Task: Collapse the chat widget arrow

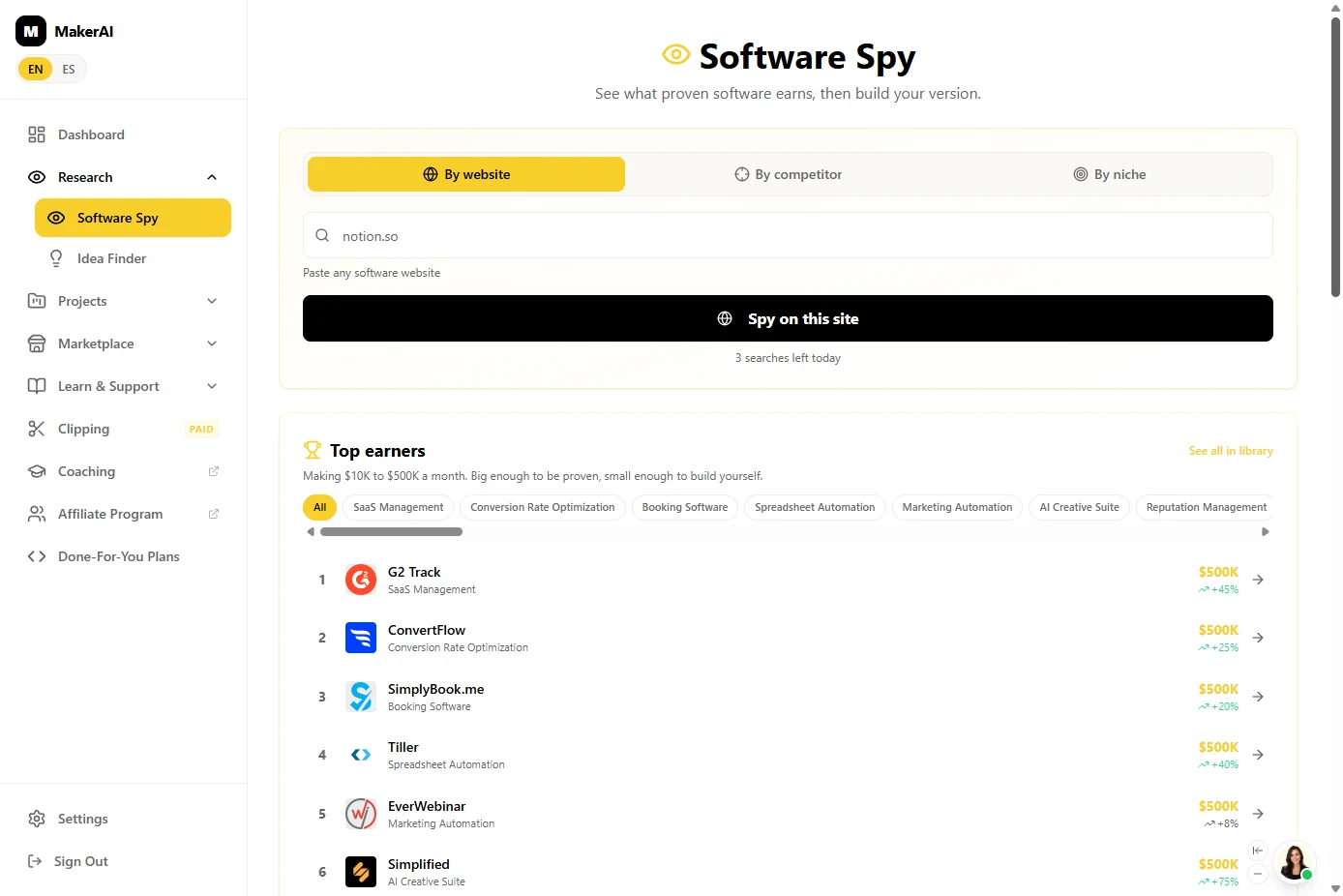Action: point(1258,851)
